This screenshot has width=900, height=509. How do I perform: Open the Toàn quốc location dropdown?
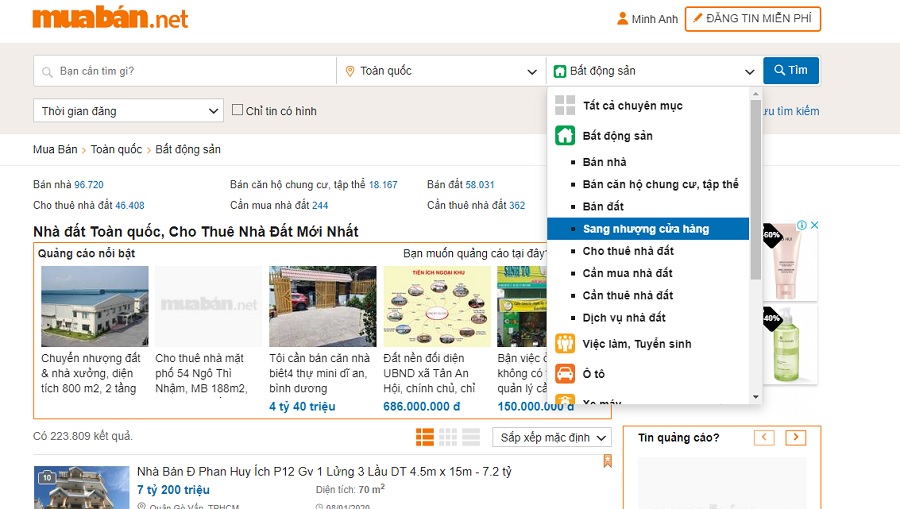(441, 71)
